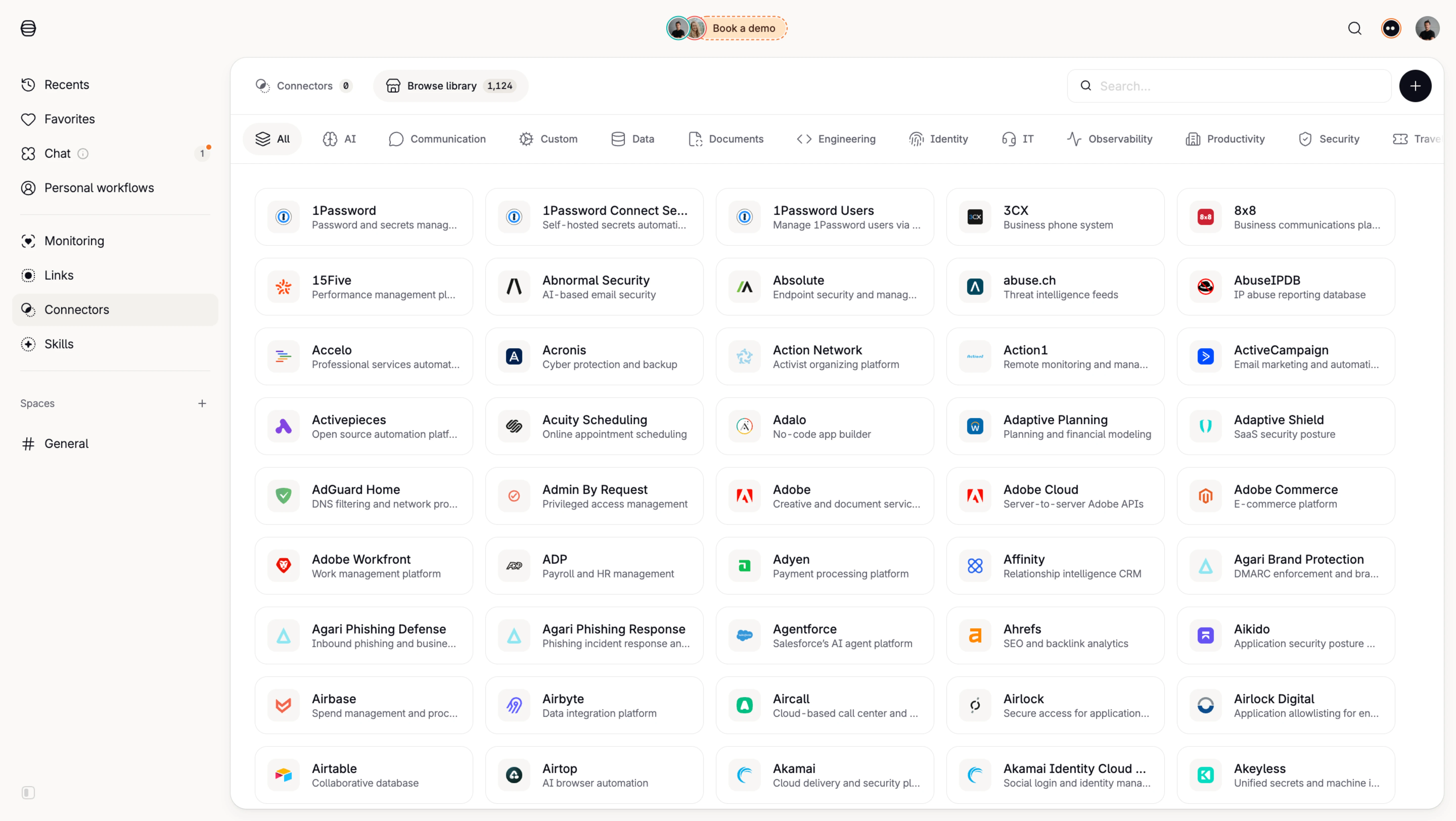Open Personal workflows in sidebar
The width and height of the screenshot is (1456, 821).
[x=115, y=188]
